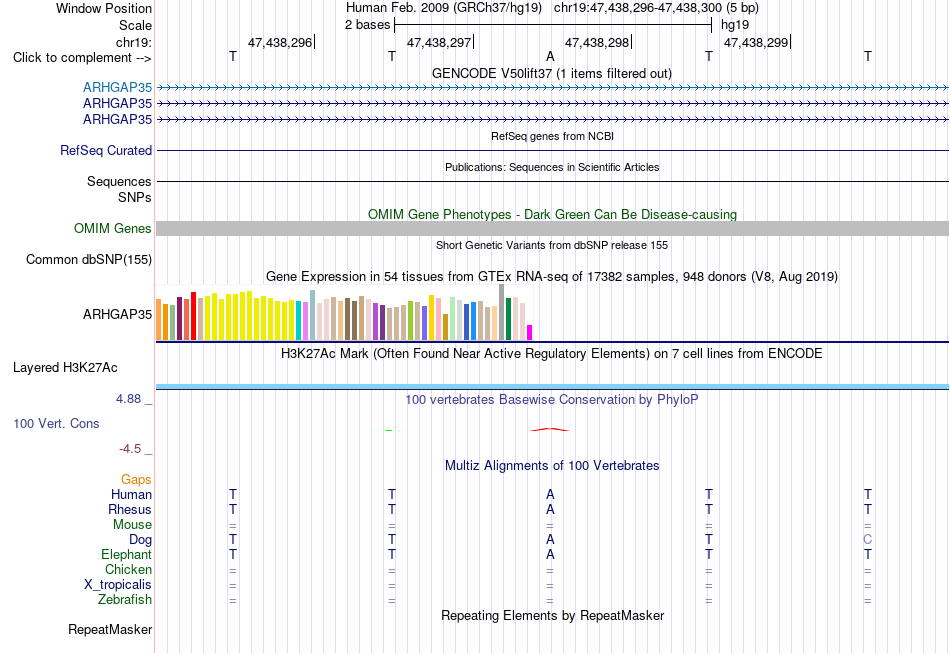The image size is (950, 653).
Task: Click 'Publications: Sequences in Scientific Articles' title
Action: [x=552, y=167]
